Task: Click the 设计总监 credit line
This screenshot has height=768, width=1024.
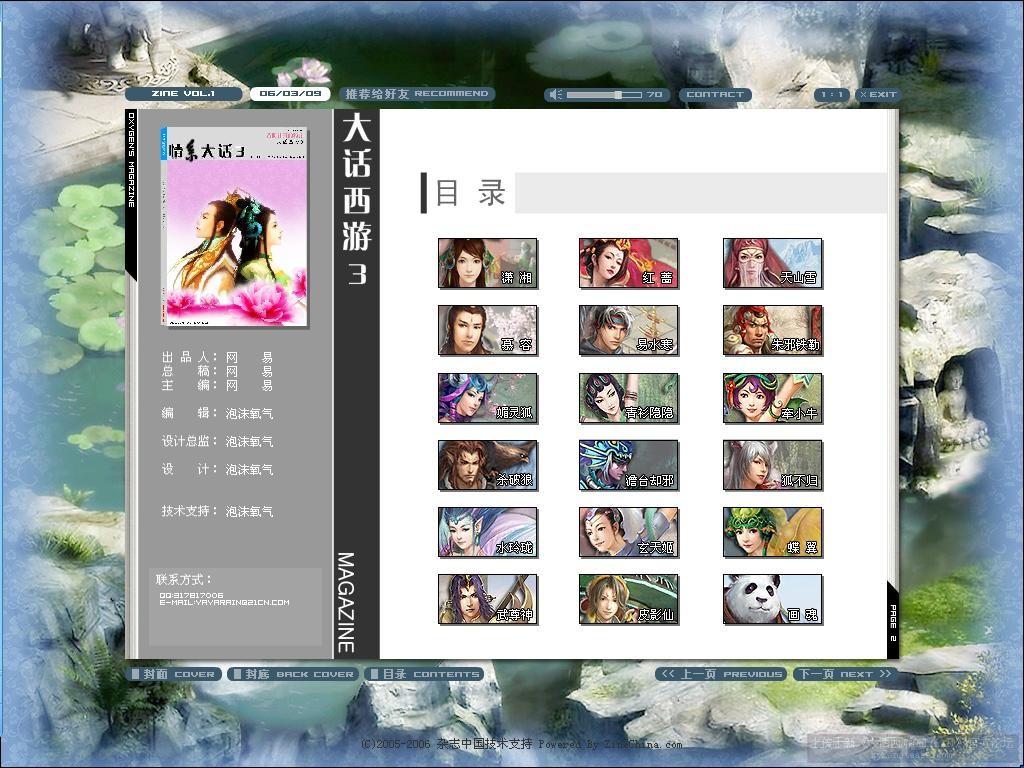Action: [x=217, y=441]
